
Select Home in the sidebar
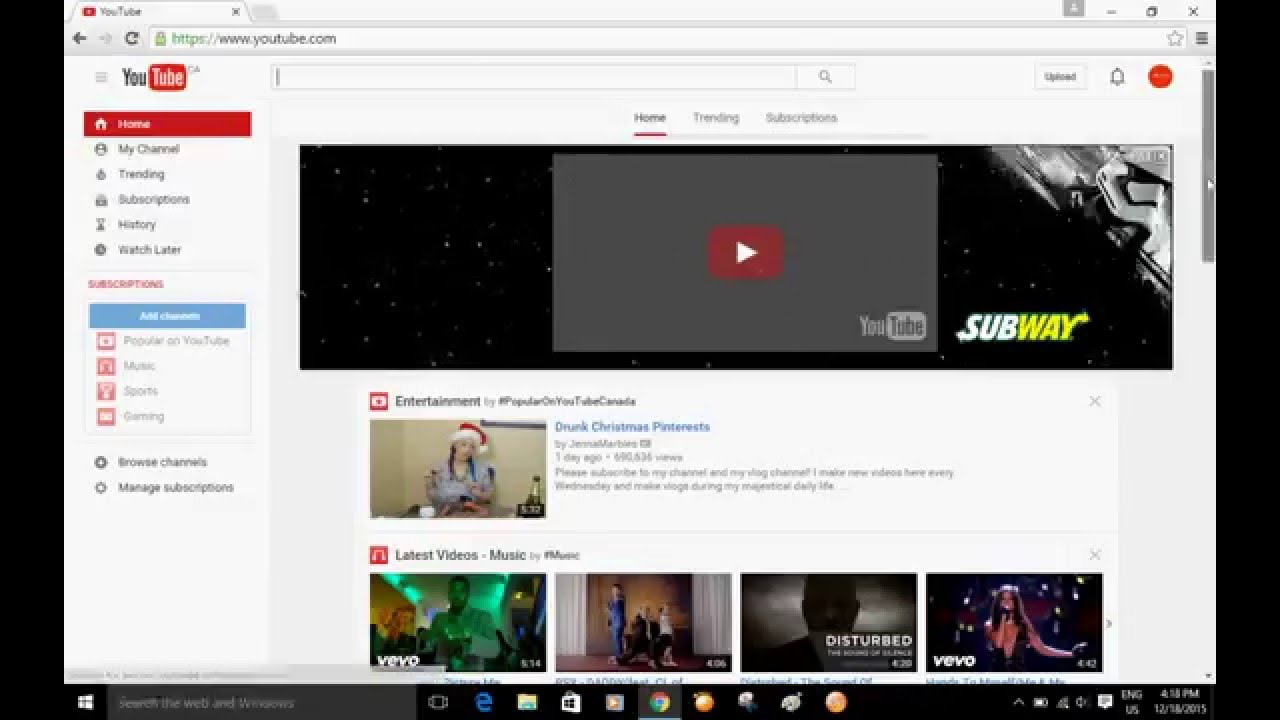point(167,124)
